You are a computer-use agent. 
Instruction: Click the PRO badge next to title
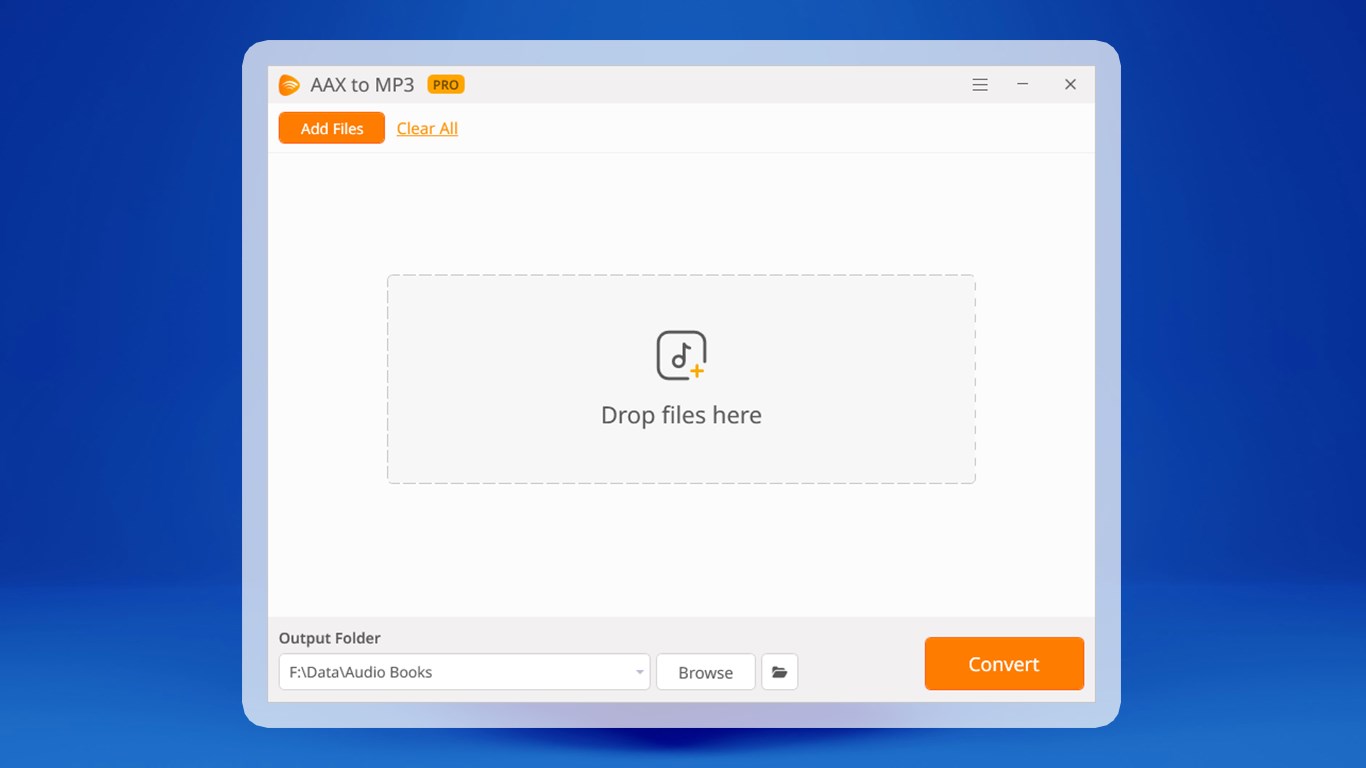(x=446, y=85)
